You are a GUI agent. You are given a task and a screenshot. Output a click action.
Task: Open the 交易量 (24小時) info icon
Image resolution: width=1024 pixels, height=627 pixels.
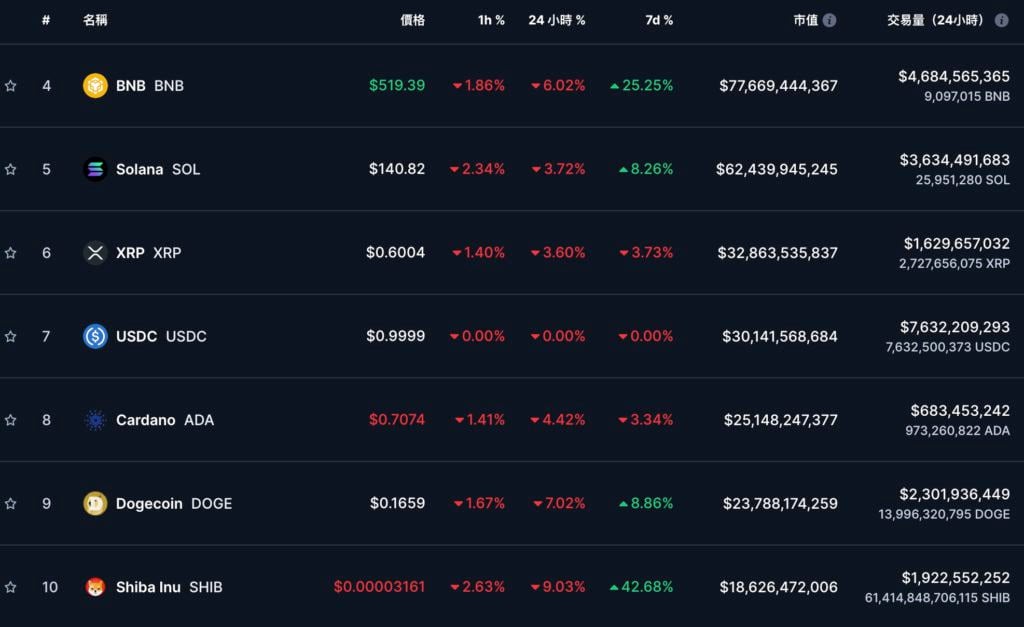click(x=1001, y=20)
